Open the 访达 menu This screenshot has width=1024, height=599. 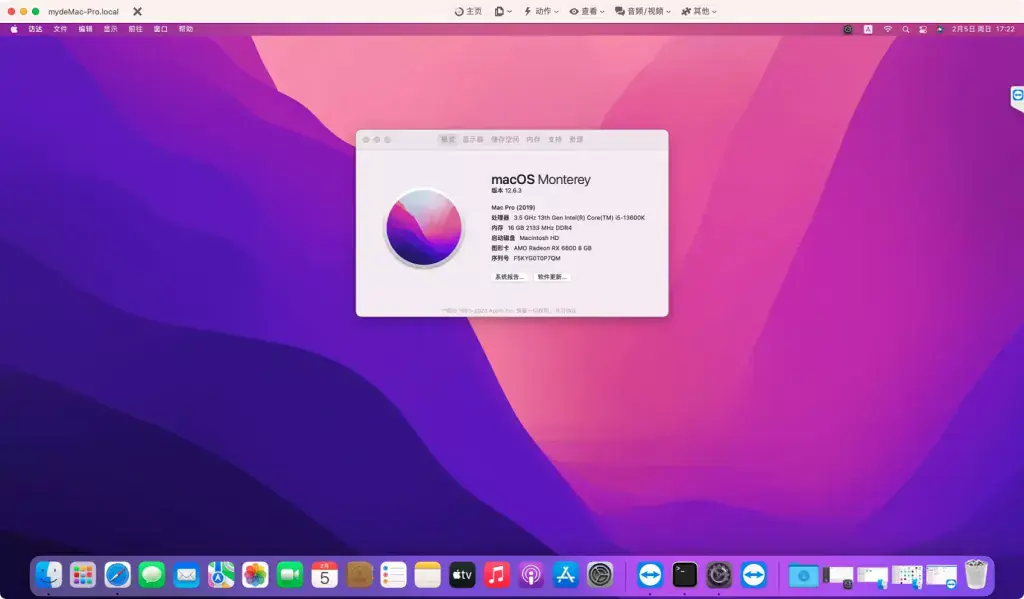pyautogui.click(x=35, y=29)
